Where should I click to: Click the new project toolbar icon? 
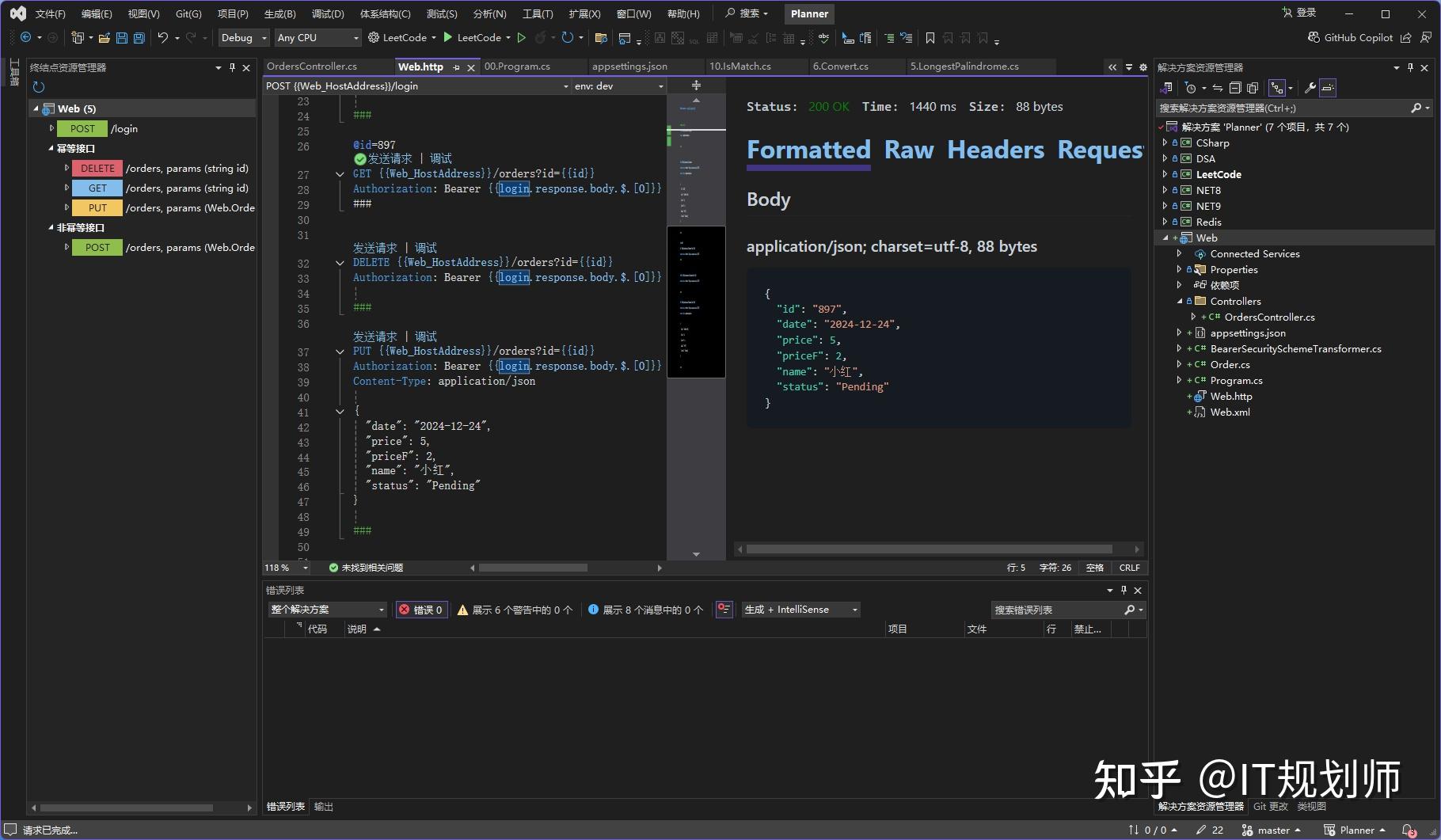pos(78,37)
